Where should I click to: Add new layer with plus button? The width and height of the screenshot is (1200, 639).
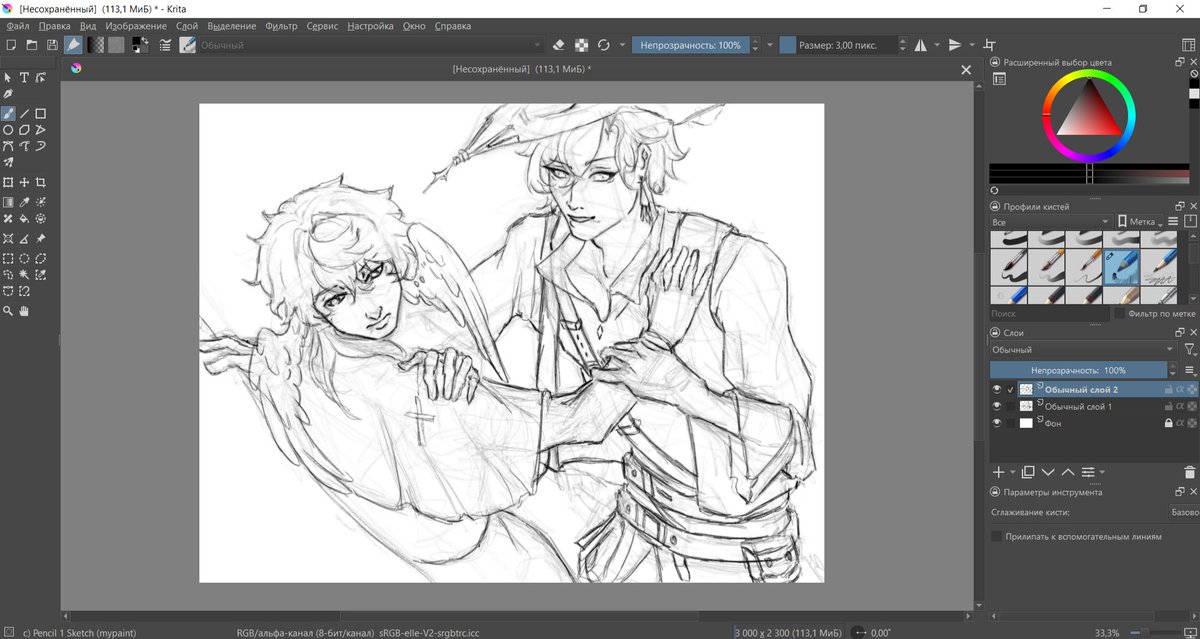998,472
